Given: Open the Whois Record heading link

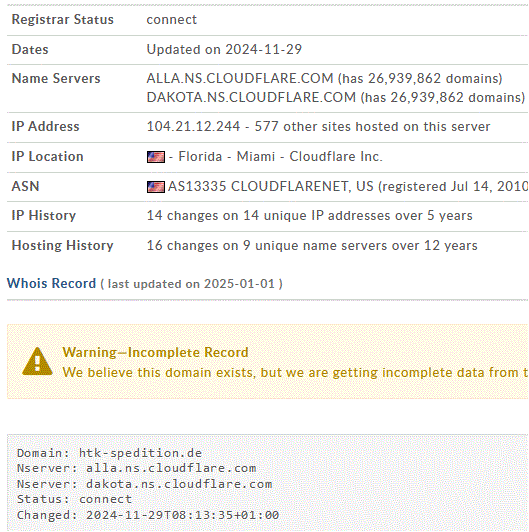Looking at the screenshot, I should pos(52,283).
